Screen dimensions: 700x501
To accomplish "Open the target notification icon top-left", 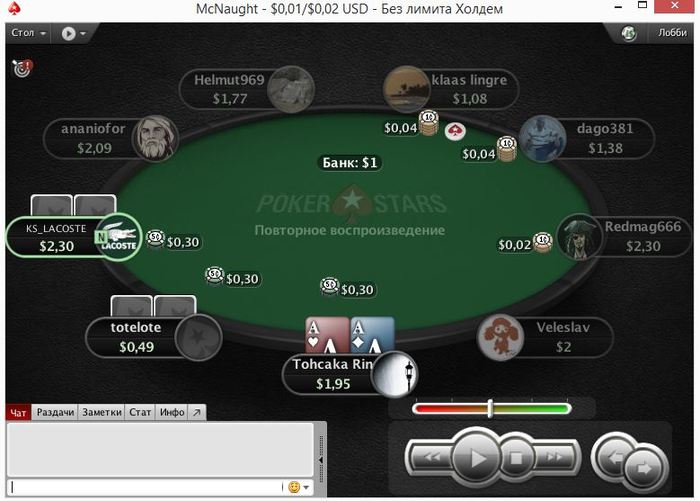I will (22, 68).
